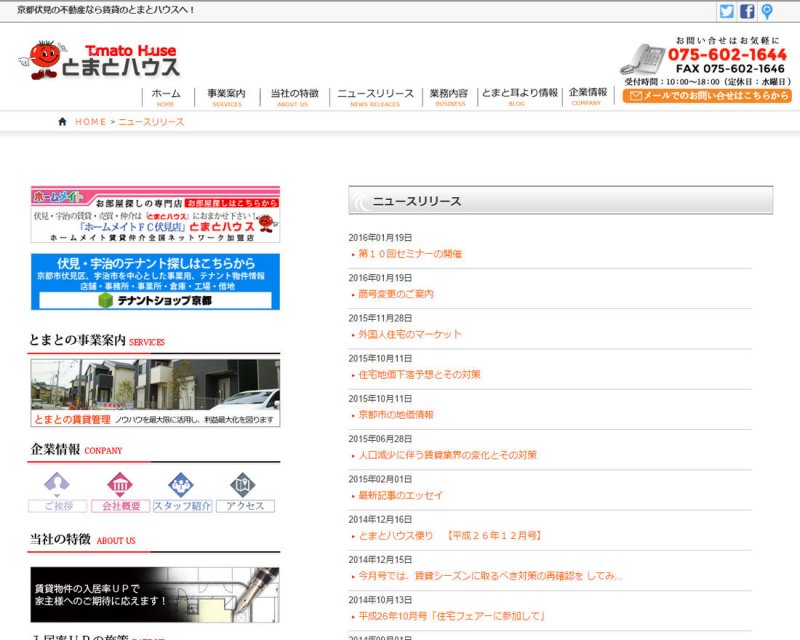Select ホーム in the navigation menu
The height and width of the screenshot is (640, 800).
pyautogui.click(x=166, y=96)
